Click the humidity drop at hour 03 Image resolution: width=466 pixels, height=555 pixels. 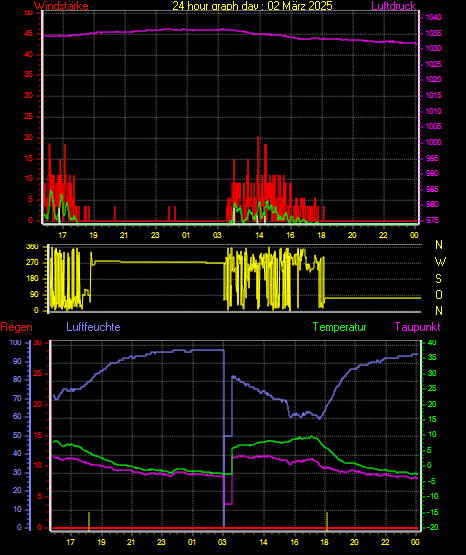coord(224,438)
